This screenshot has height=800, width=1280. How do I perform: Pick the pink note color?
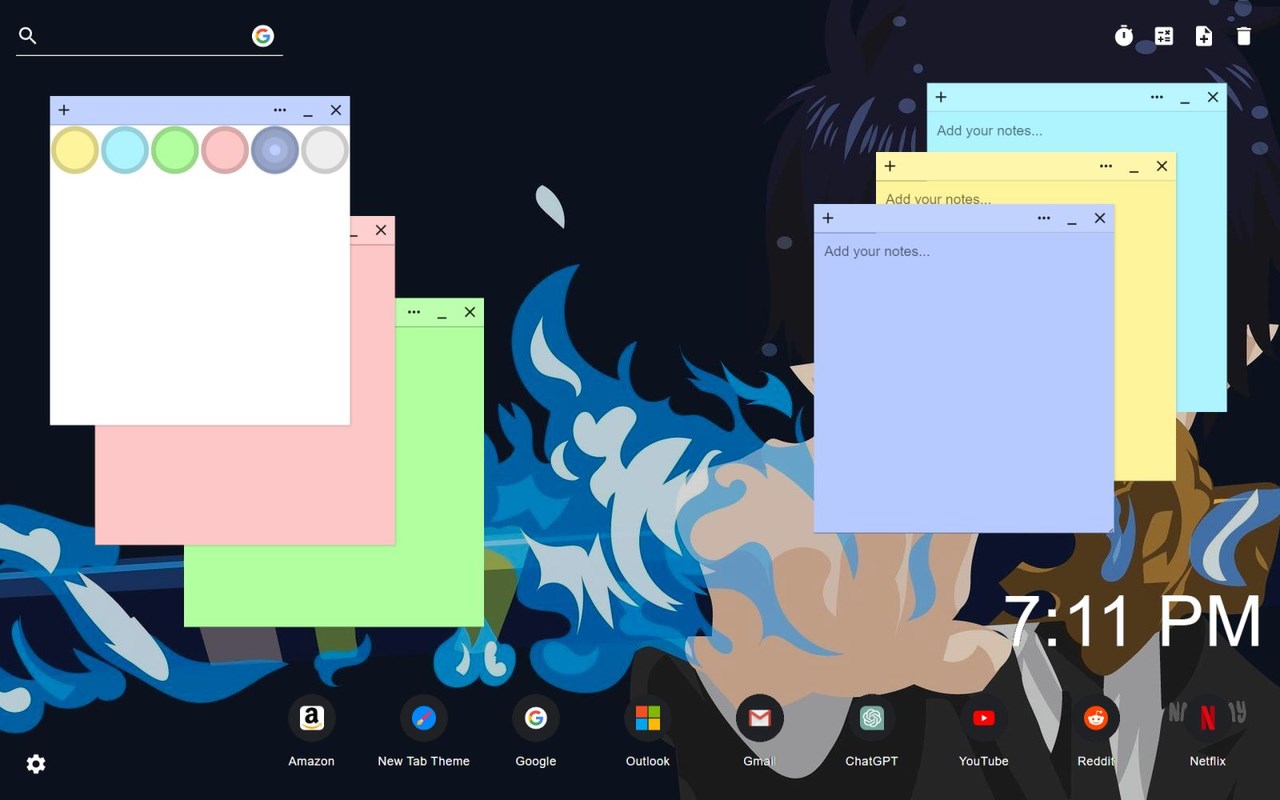225,150
